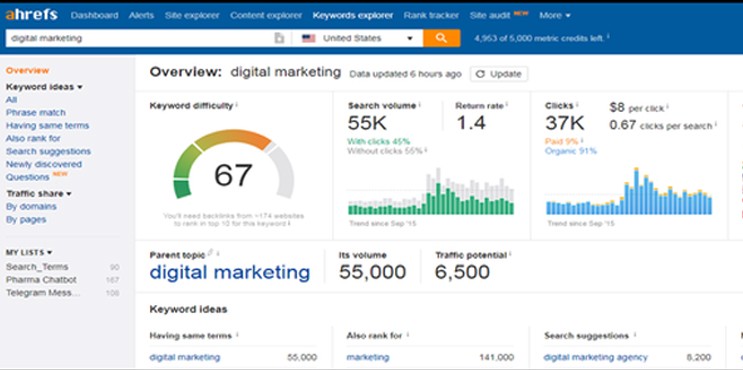
Task: Open the United States country dropdown
Action: click(x=357, y=38)
